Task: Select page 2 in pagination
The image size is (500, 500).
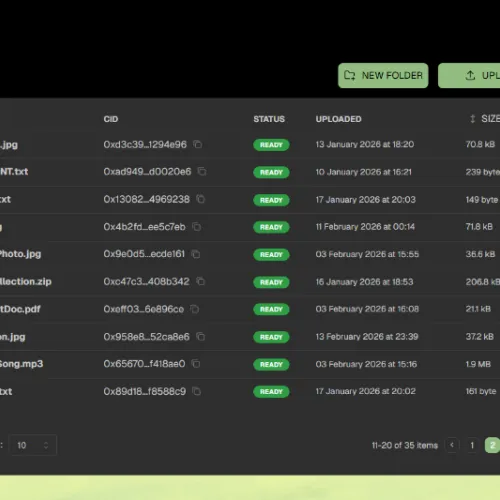Action: click(x=492, y=445)
